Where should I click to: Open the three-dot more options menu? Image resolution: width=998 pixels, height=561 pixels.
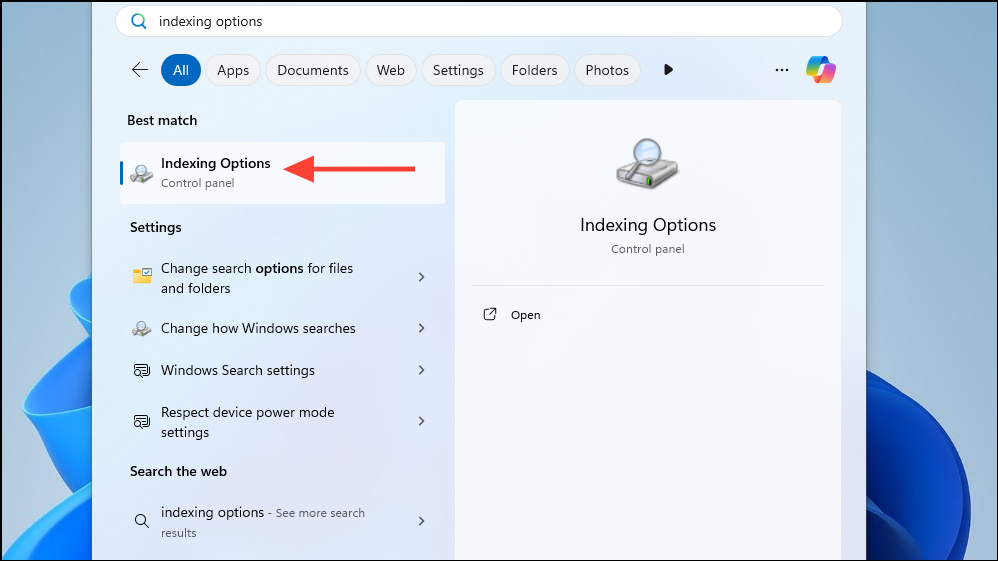pos(782,70)
